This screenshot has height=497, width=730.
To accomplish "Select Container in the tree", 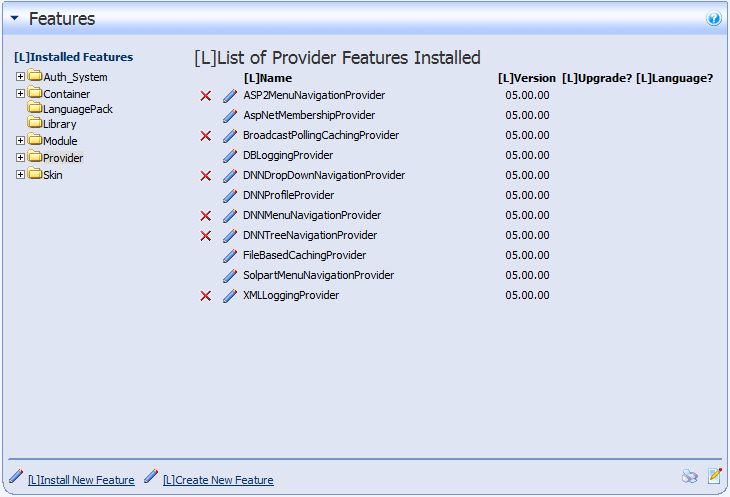I will (x=67, y=94).
